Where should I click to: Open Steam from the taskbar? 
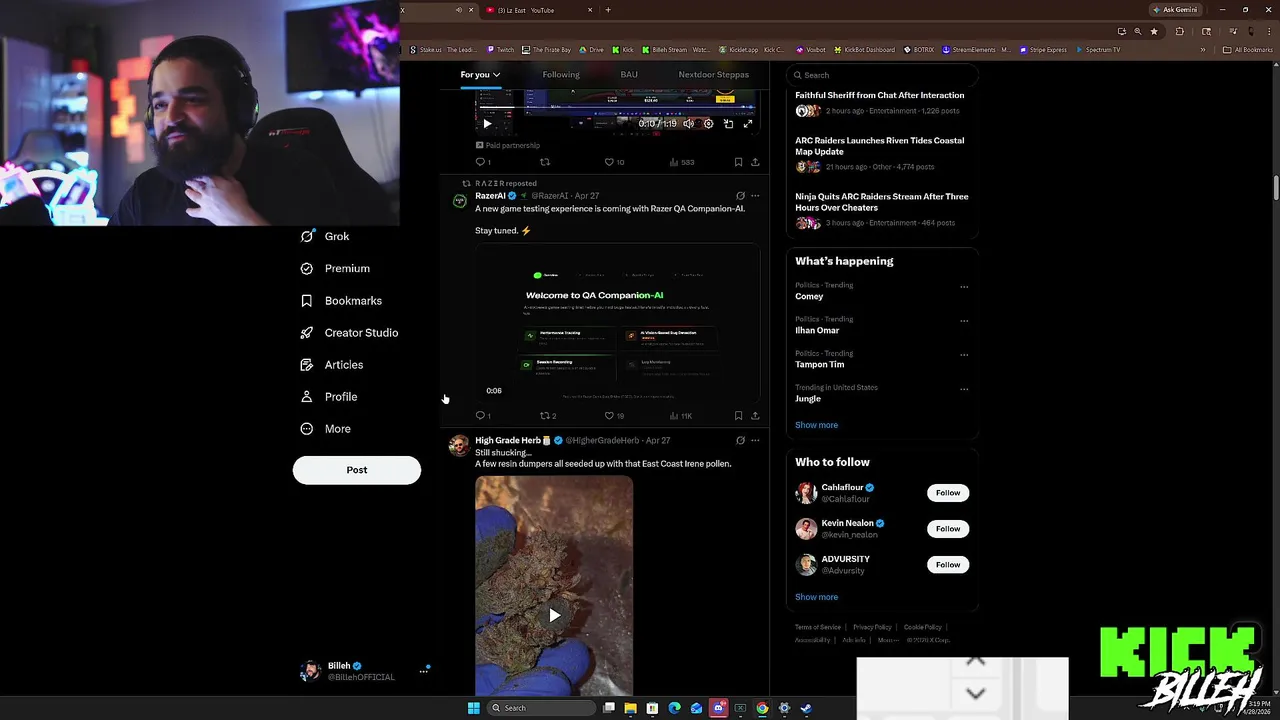[x=806, y=708]
